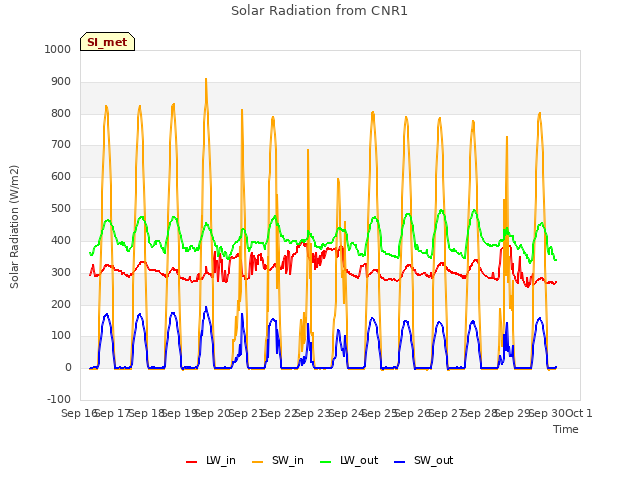
Task: Click the Time x-axis title
Action: click(x=566, y=429)
